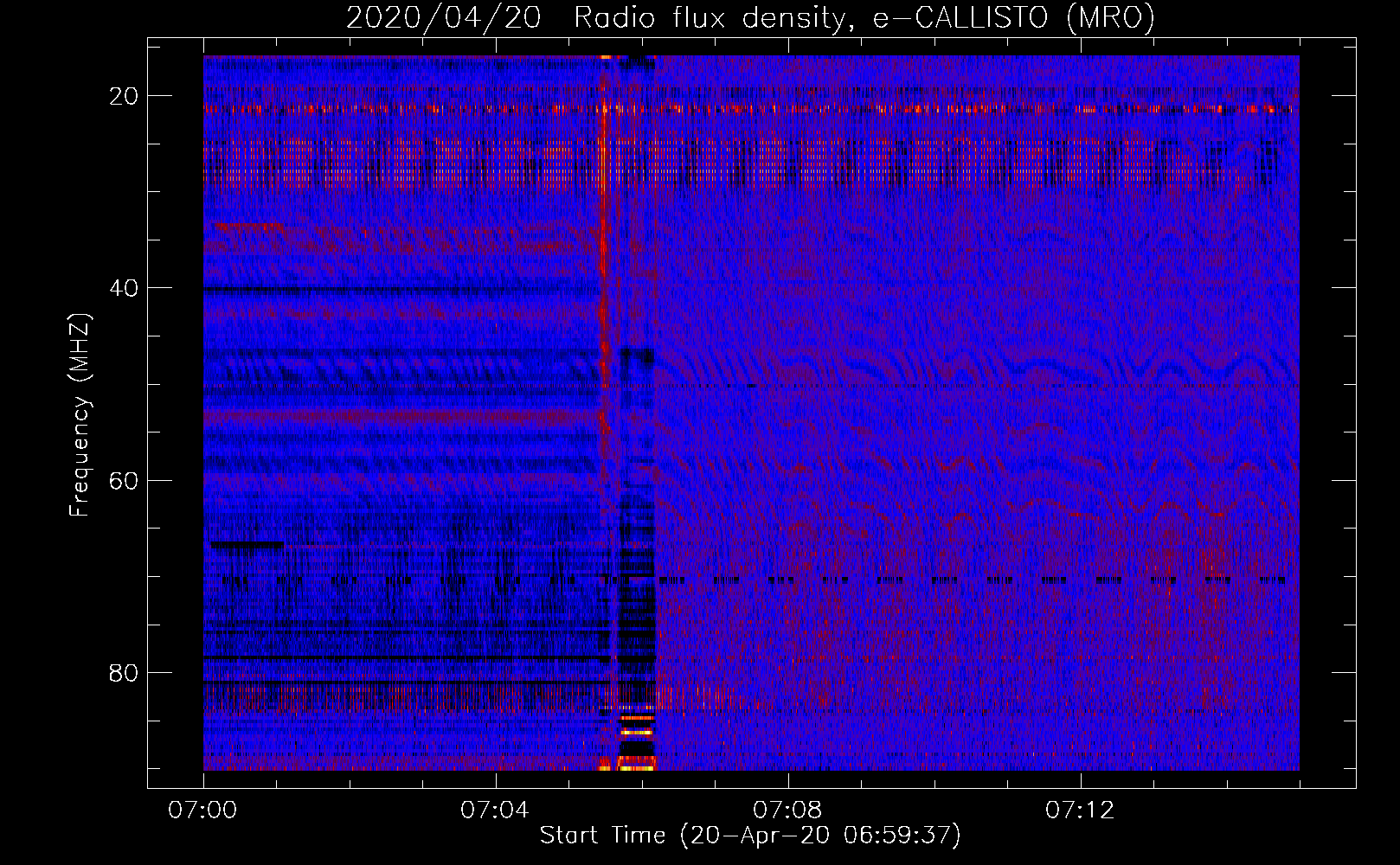
Task: Click the '07:12' time tick label
Action: (x=1080, y=811)
